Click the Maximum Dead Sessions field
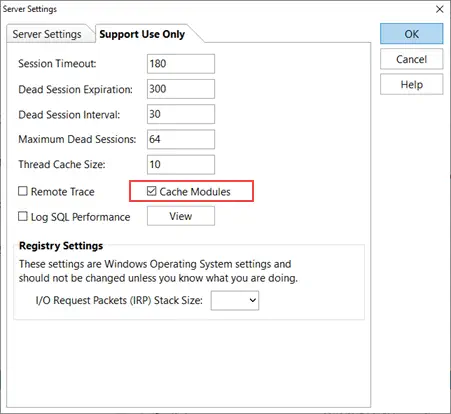Screen dimensions: 451x414 [x=181, y=139]
